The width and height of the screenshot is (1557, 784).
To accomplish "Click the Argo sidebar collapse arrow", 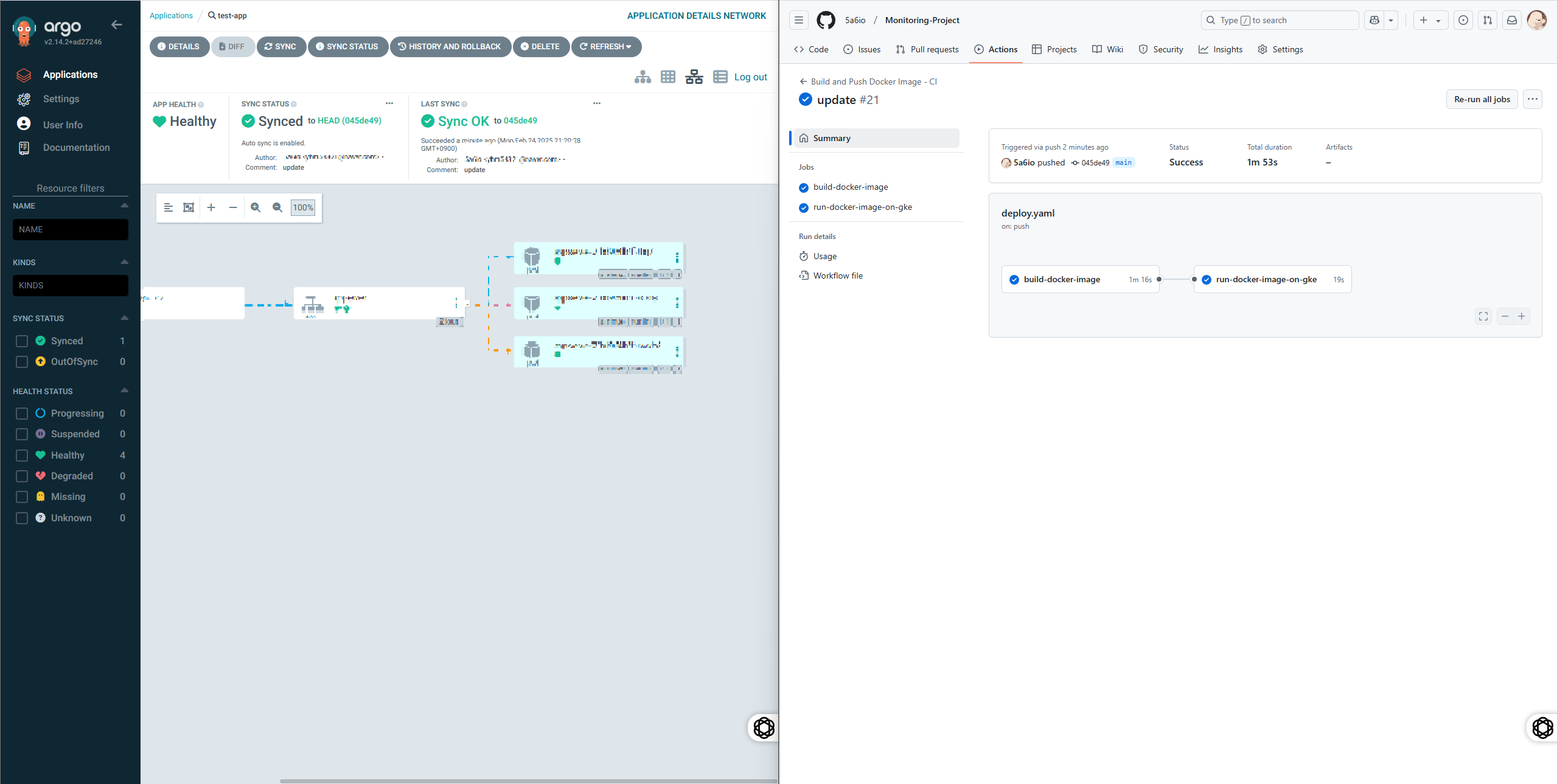I will (x=117, y=25).
